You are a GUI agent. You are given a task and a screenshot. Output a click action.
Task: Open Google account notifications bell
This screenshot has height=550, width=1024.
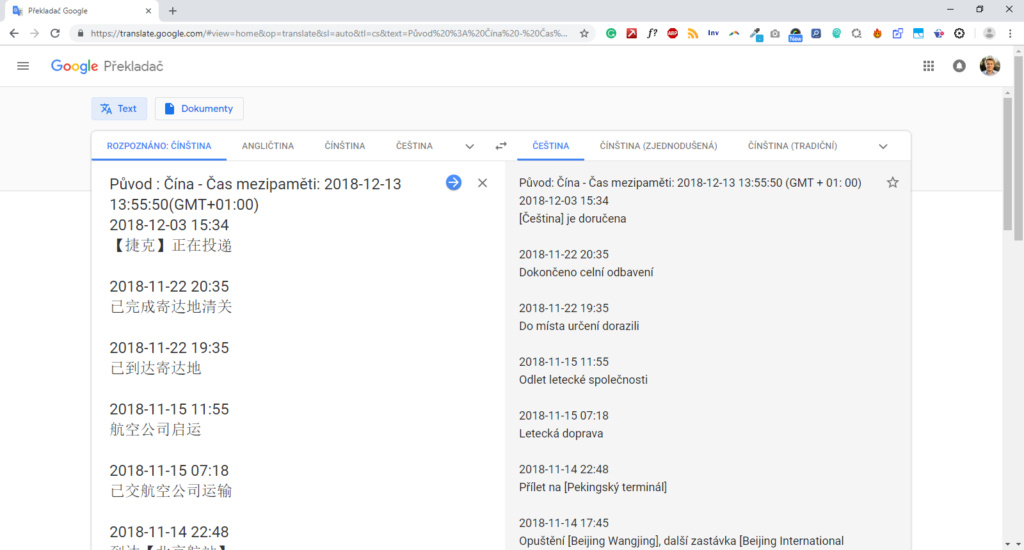[x=959, y=66]
